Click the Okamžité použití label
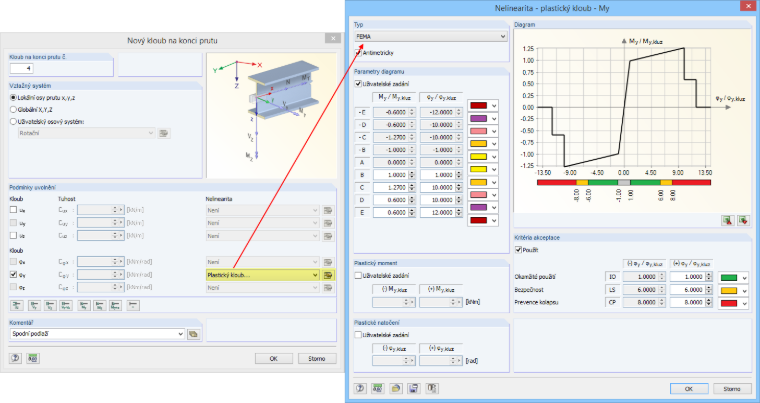 coord(535,276)
